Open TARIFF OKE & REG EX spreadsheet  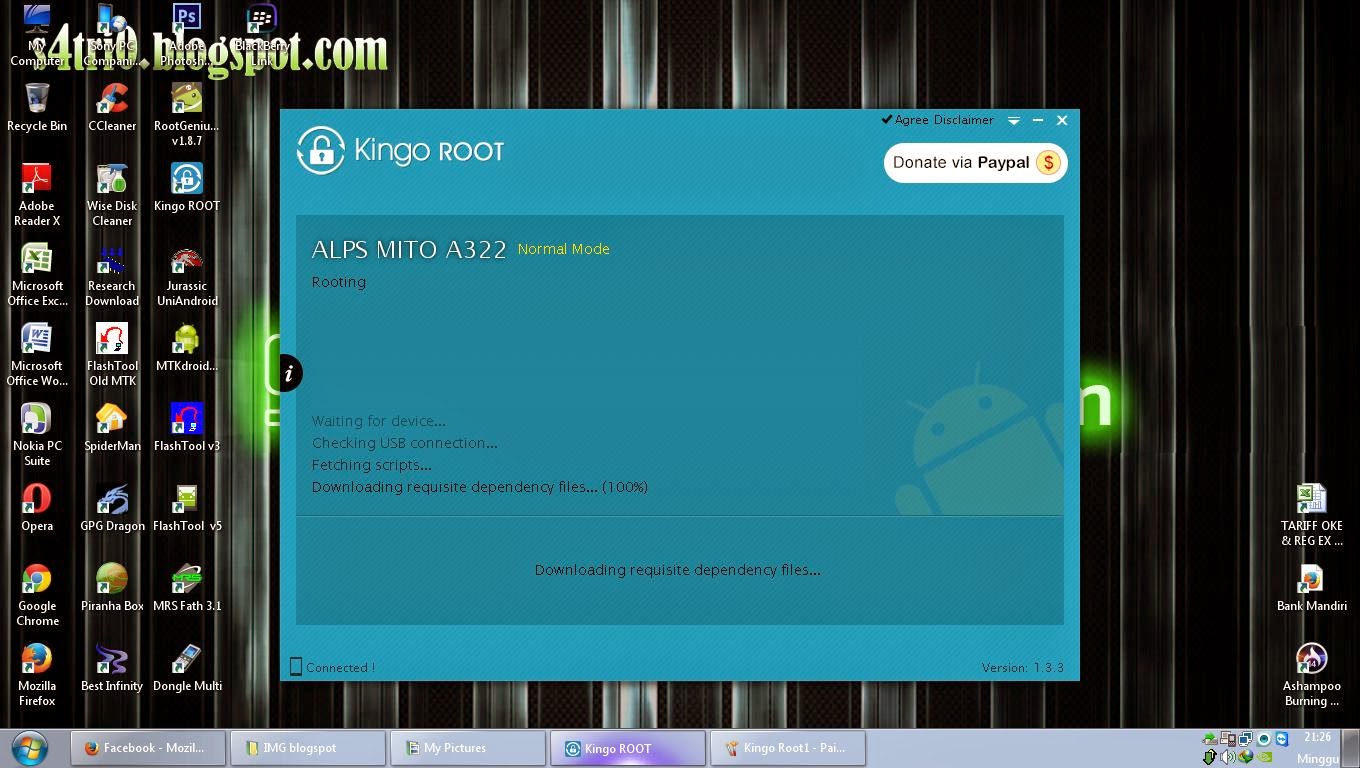click(x=1311, y=514)
